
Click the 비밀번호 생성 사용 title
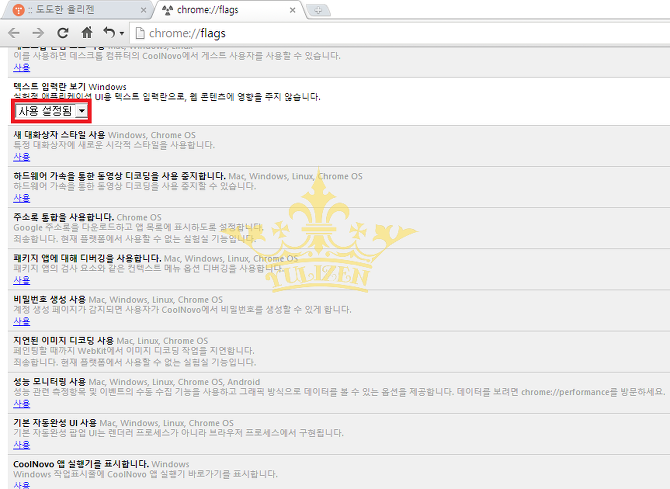click(50, 299)
